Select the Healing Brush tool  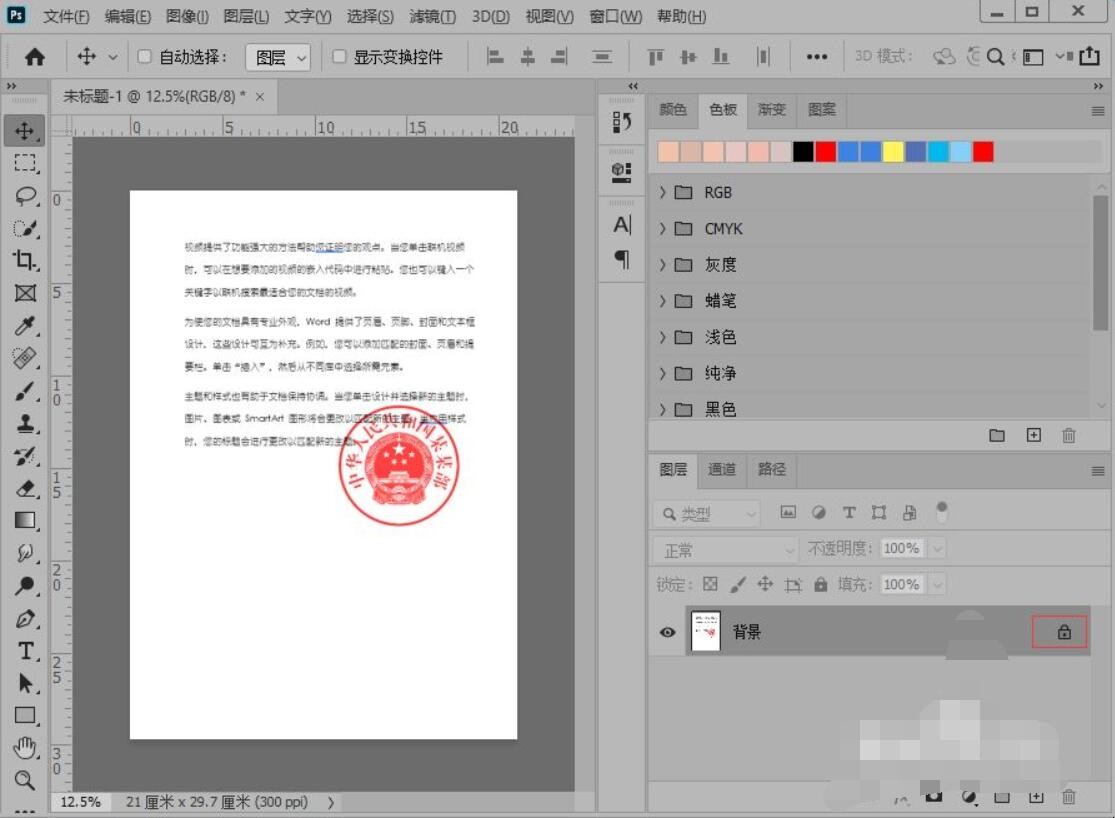(26, 358)
